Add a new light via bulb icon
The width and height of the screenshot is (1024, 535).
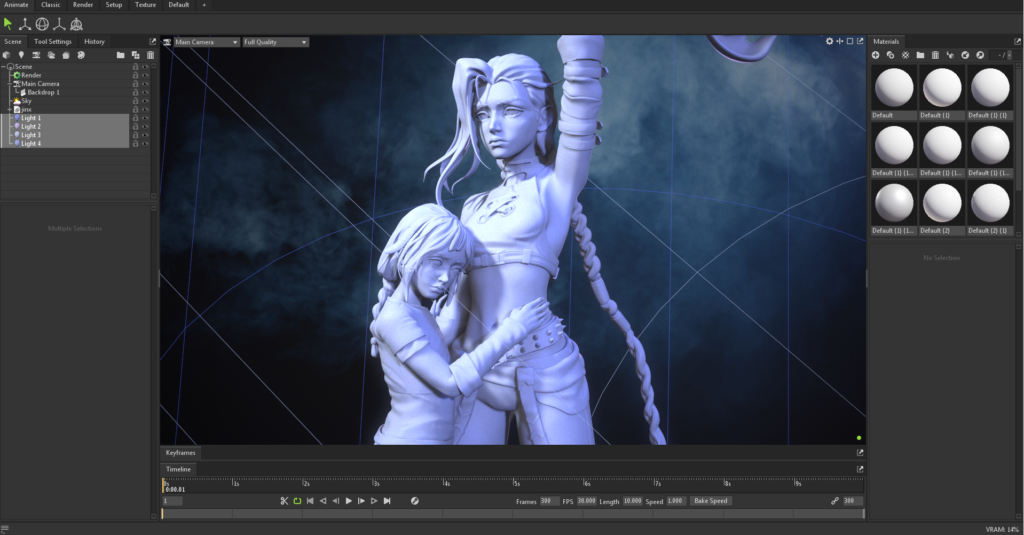(21, 55)
